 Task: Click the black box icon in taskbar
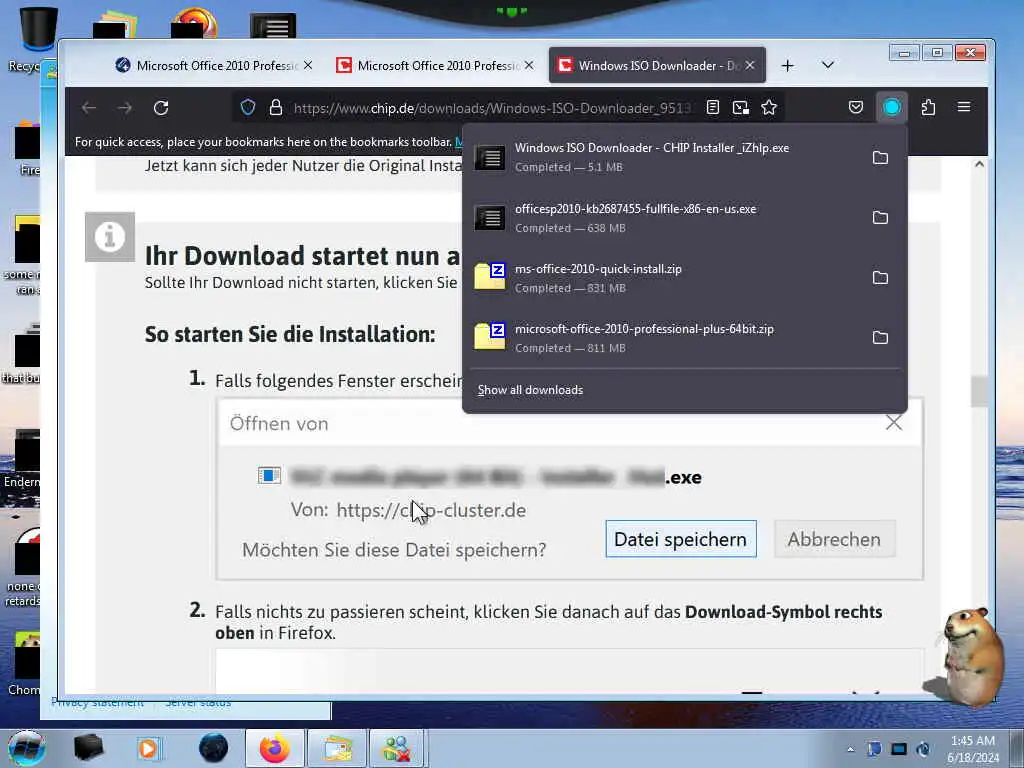click(88, 748)
